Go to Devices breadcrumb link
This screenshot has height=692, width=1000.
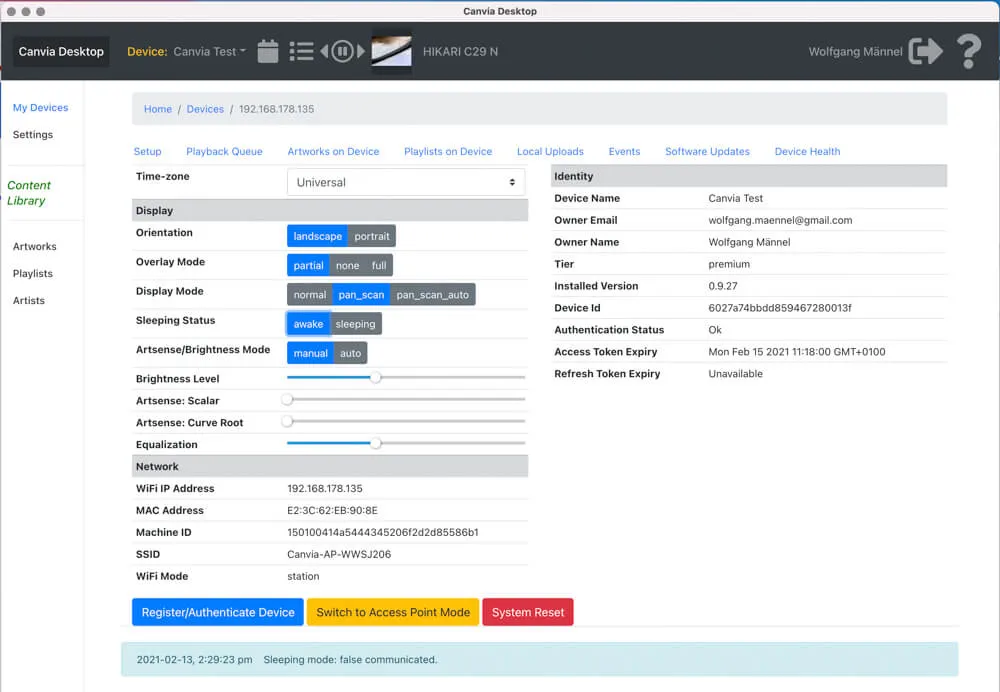[205, 109]
